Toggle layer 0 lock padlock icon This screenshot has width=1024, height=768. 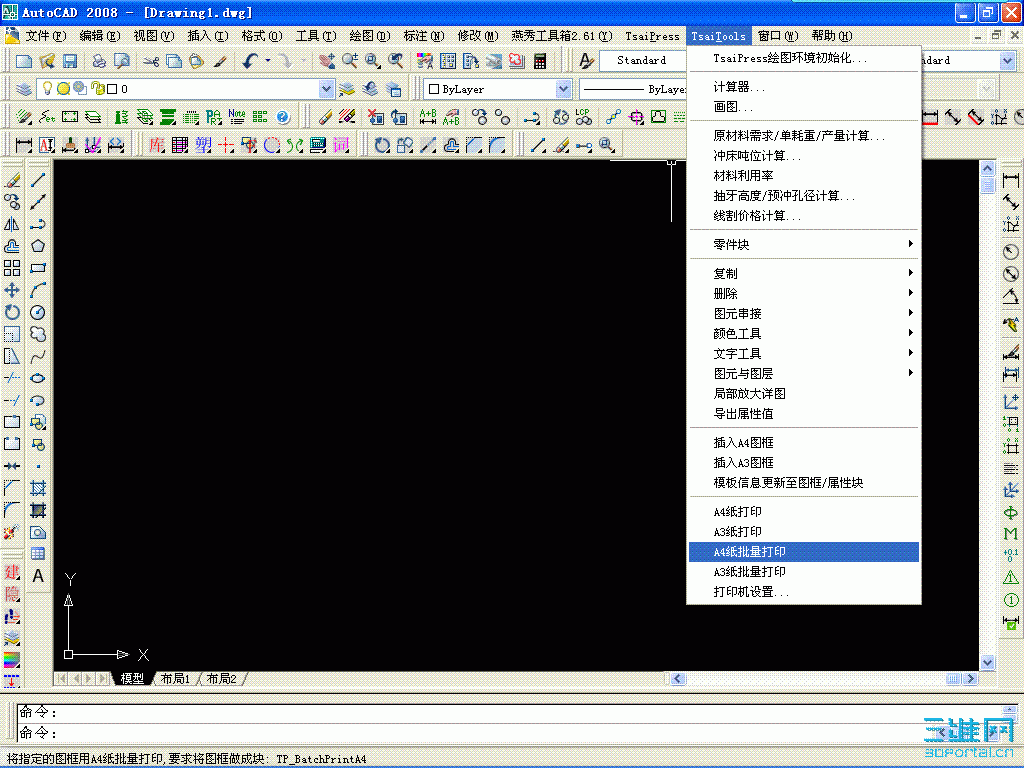97,88
